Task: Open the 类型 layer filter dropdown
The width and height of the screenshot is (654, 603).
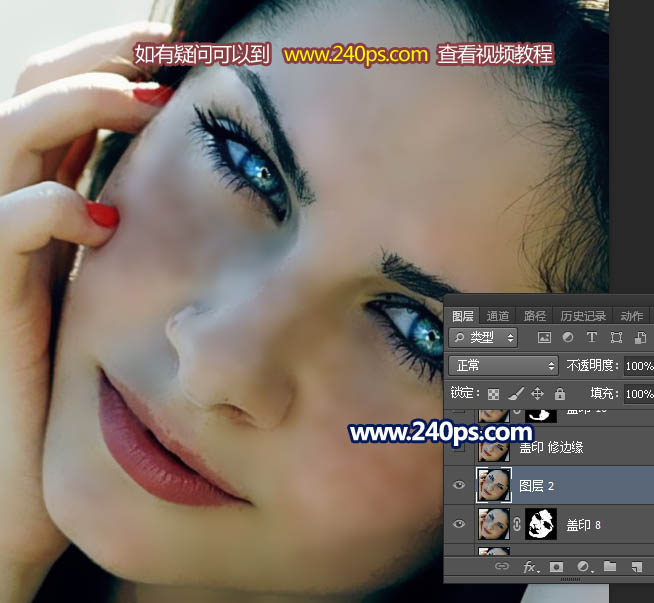Action: coord(483,337)
